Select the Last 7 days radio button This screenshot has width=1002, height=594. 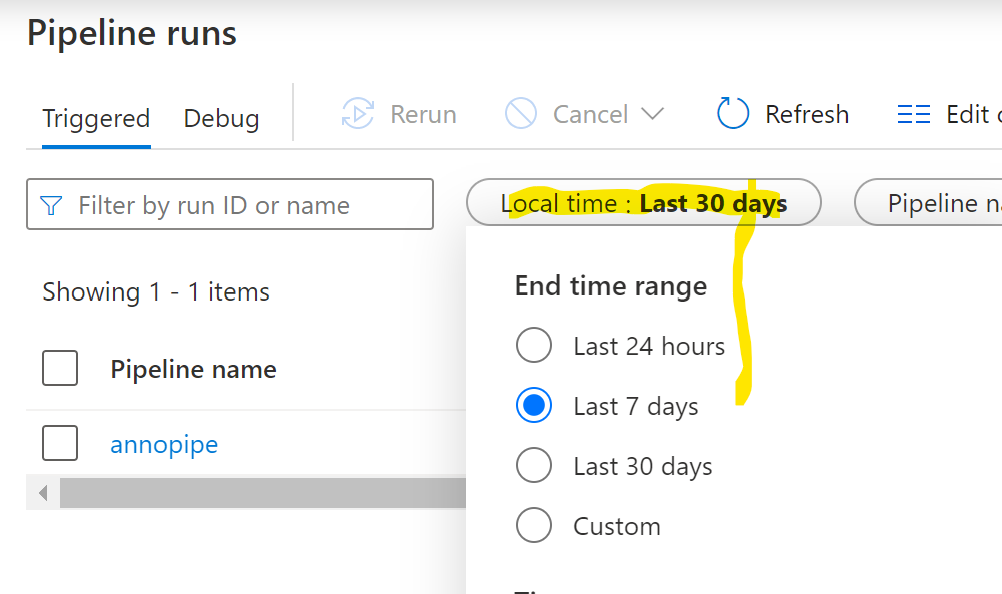[x=534, y=406]
